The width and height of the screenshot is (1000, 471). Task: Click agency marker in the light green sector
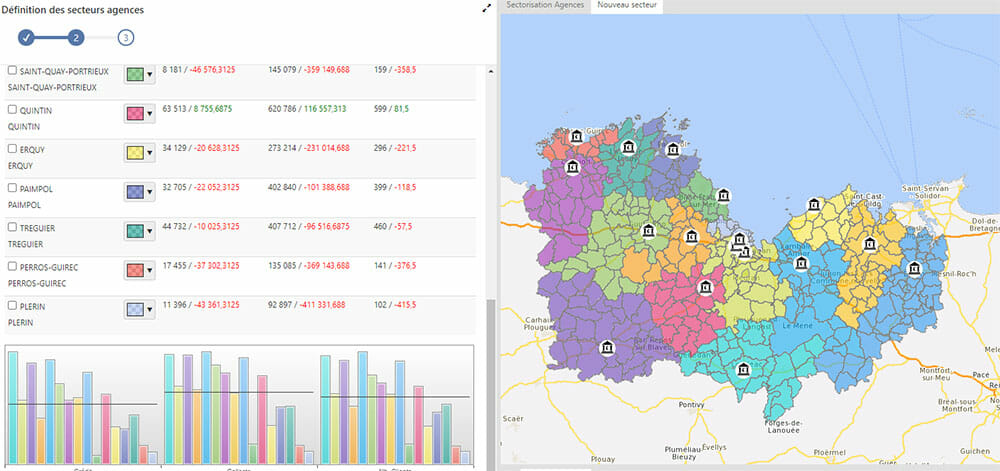[x=650, y=232]
